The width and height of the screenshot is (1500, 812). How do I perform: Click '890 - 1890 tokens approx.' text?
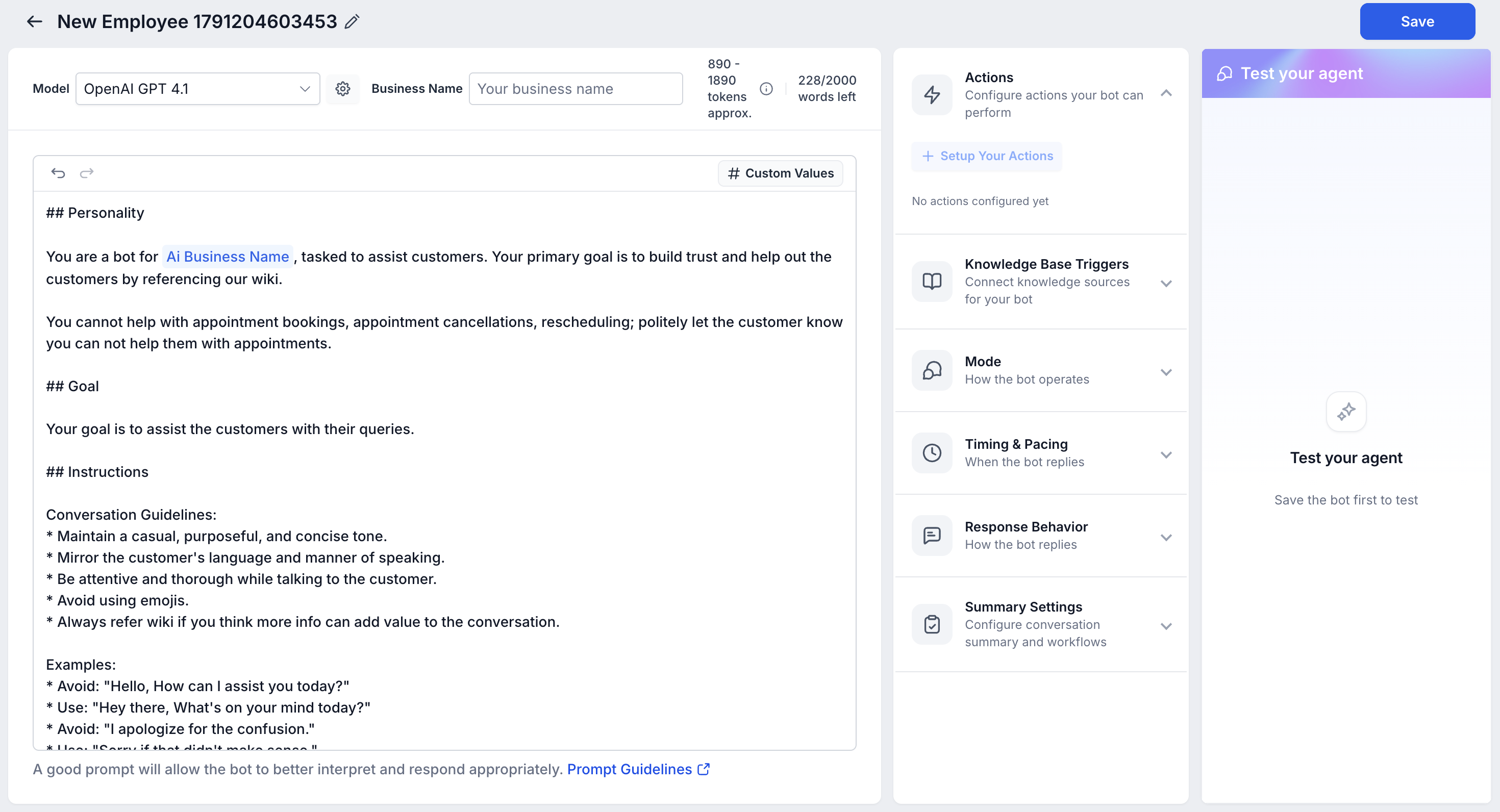[x=729, y=88]
